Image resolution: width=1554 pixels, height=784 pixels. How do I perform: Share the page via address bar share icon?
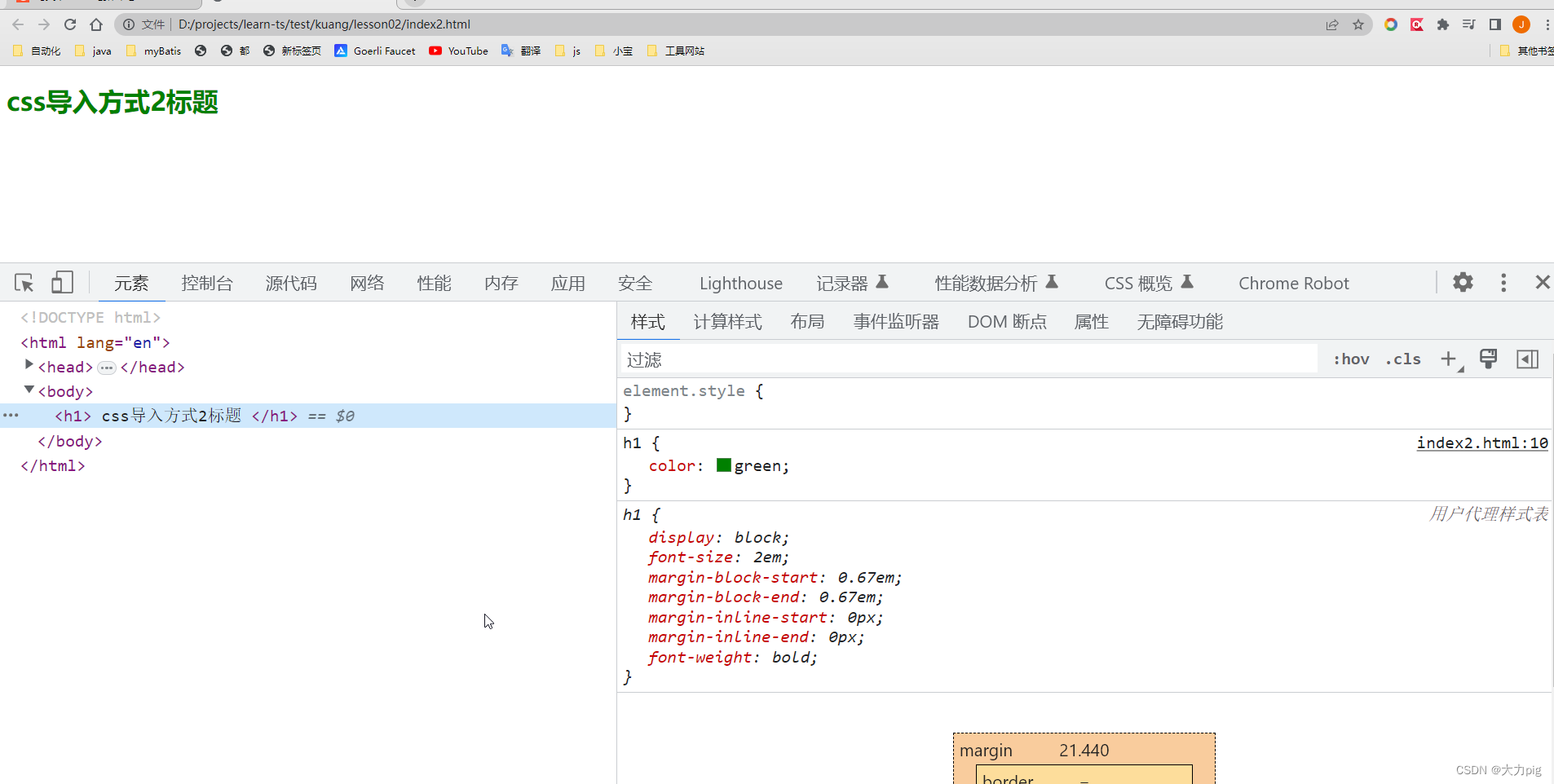click(1332, 24)
